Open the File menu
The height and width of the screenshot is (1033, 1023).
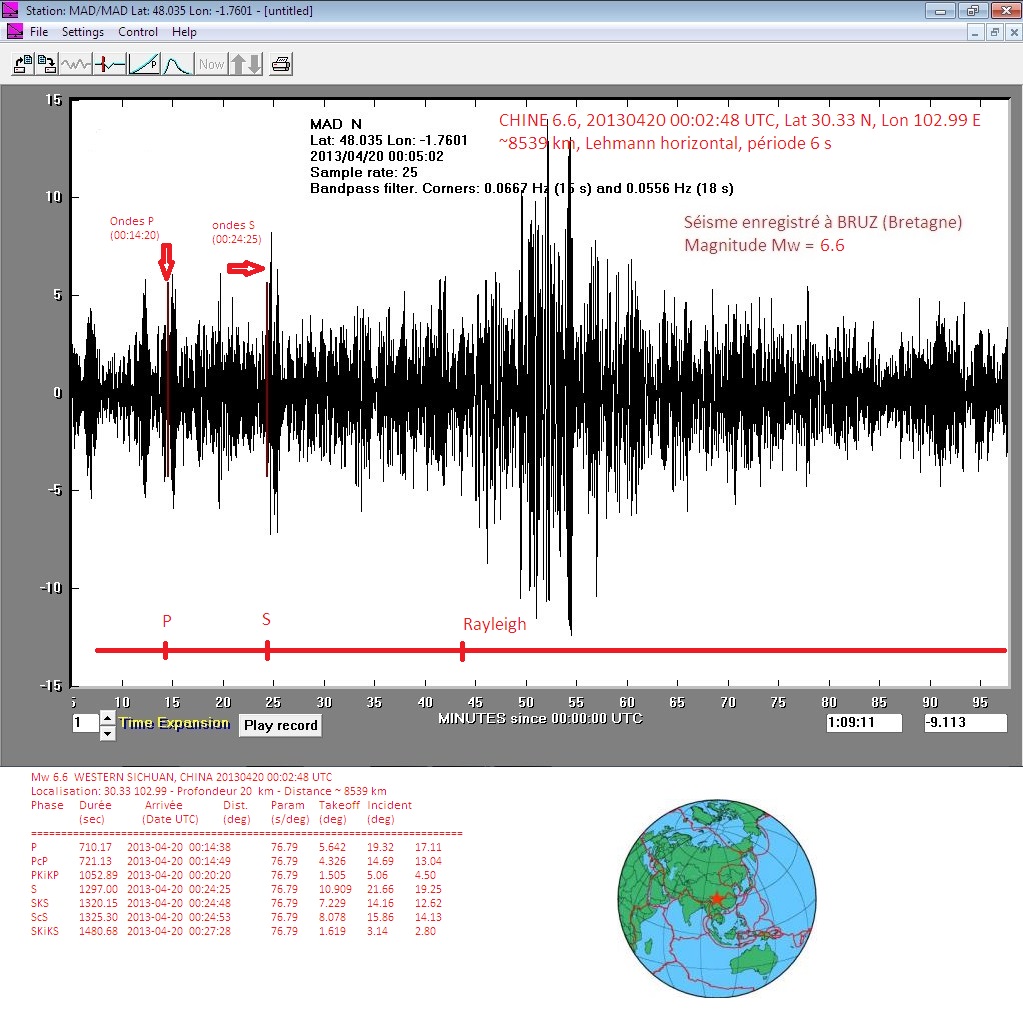pos(39,32)
